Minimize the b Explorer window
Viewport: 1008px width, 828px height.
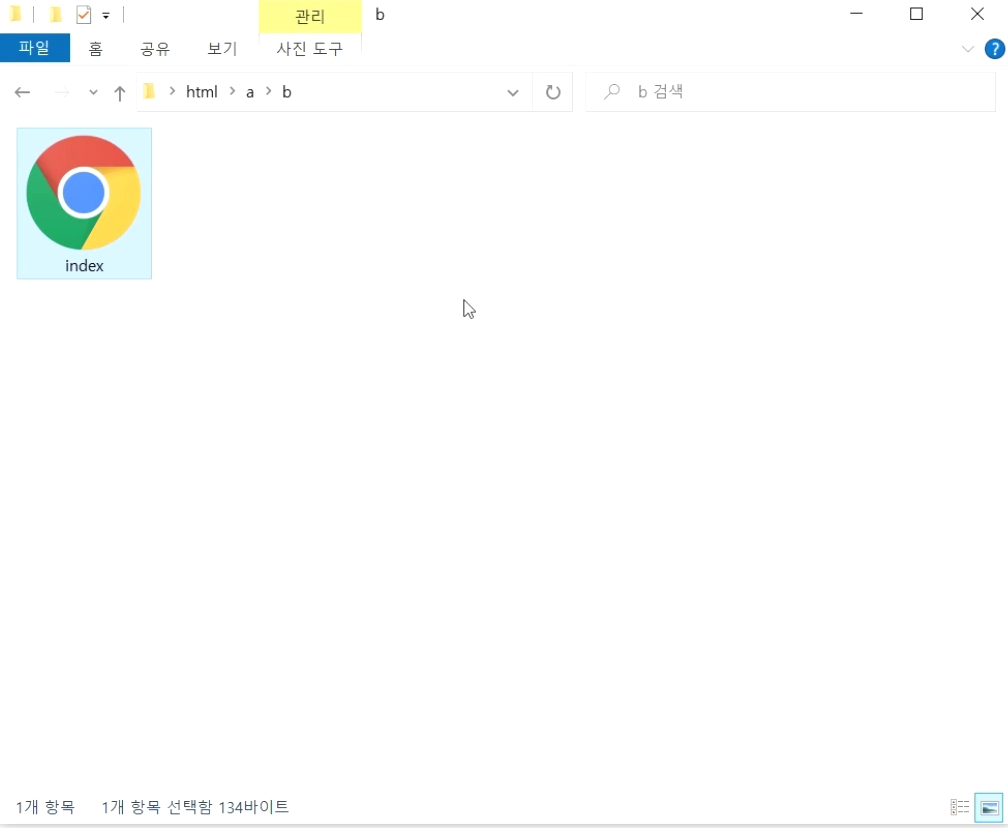coord(856,14)
